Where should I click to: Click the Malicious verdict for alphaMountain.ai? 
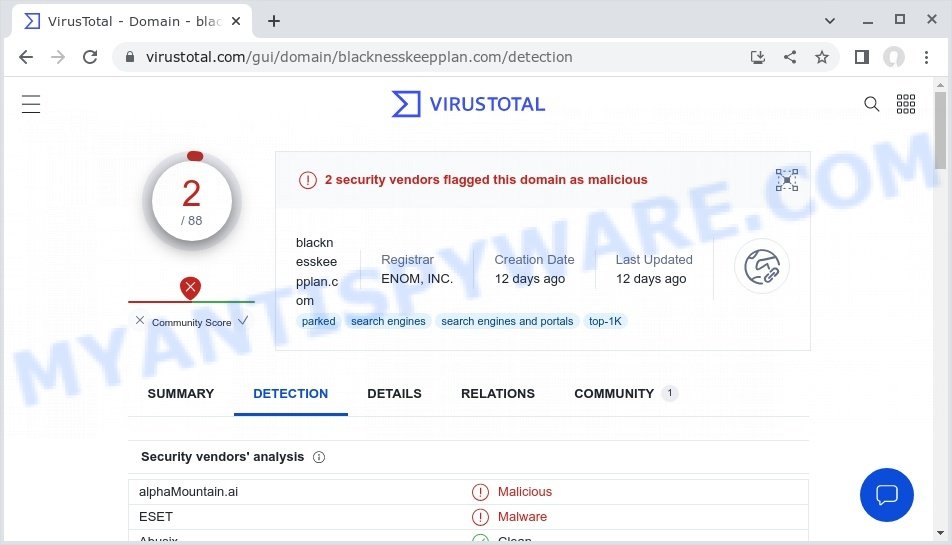pyautogui.click(x=525, y=492)
